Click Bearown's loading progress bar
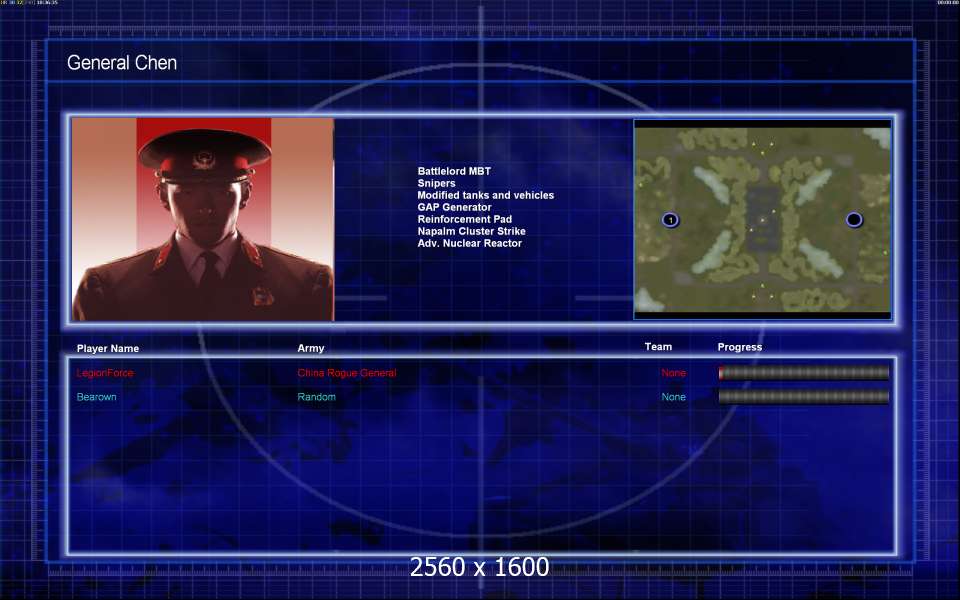This screenshot has height=600, width=960. [803, 397]
